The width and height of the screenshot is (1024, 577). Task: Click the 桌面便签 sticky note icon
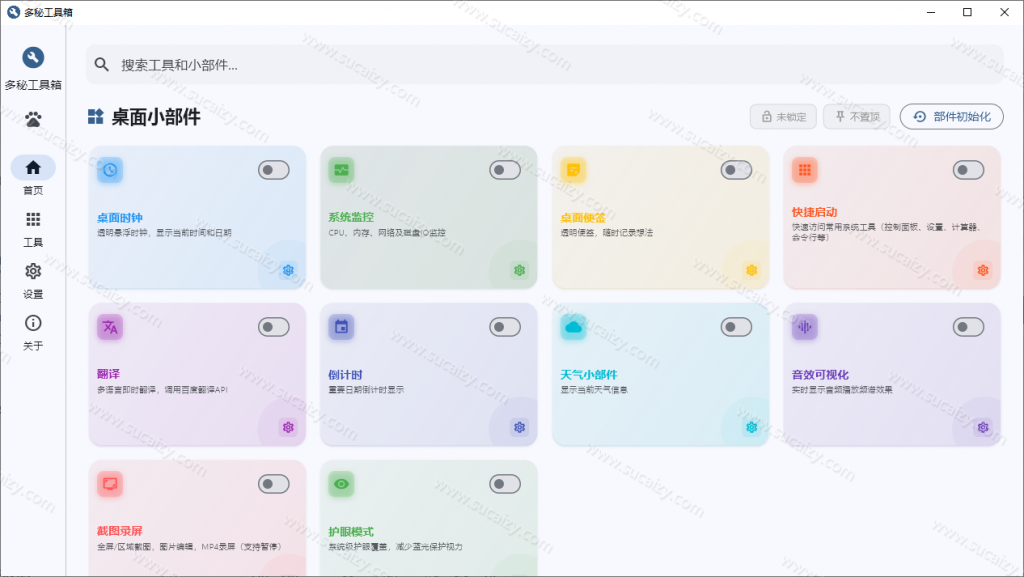click(573, 170)
